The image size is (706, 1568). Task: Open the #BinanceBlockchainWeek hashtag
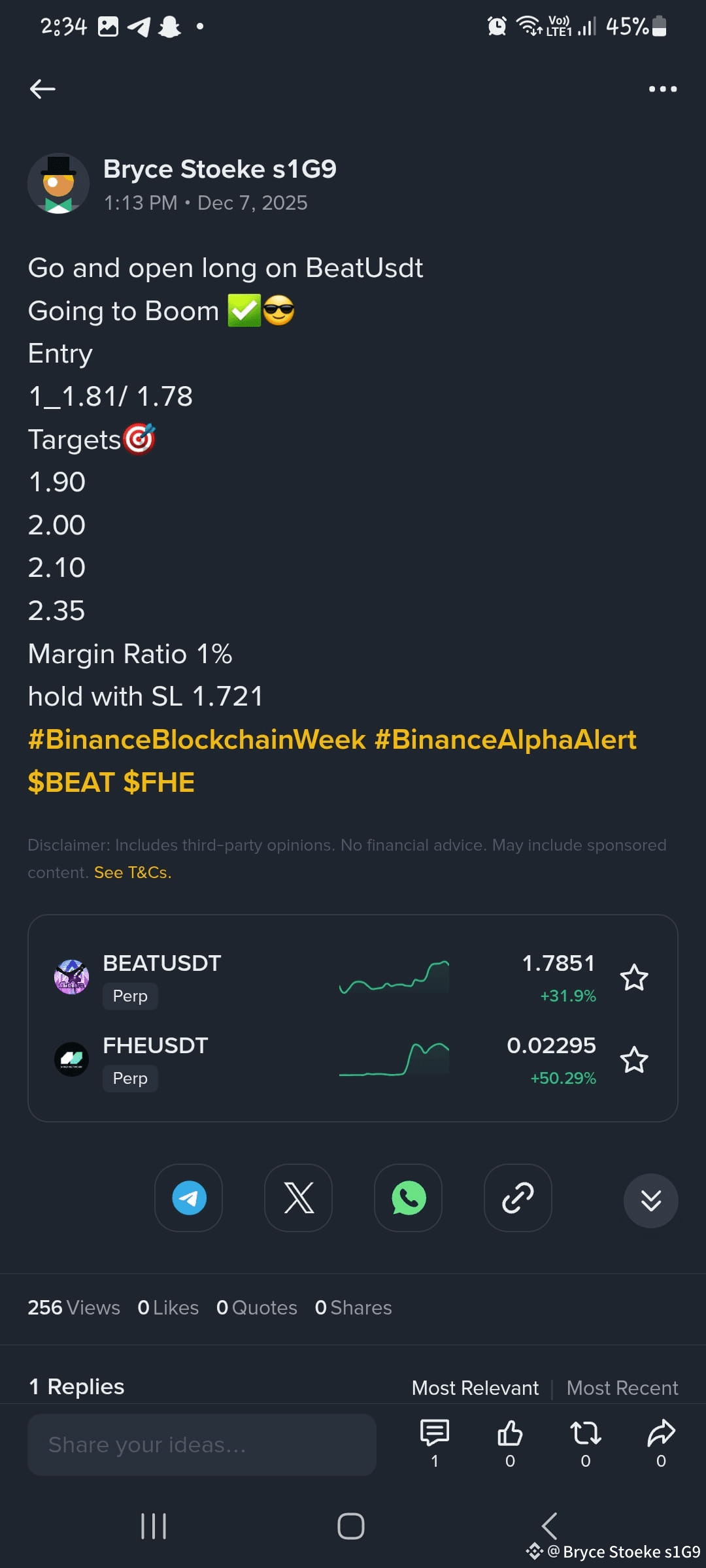[x=197, y=740]
